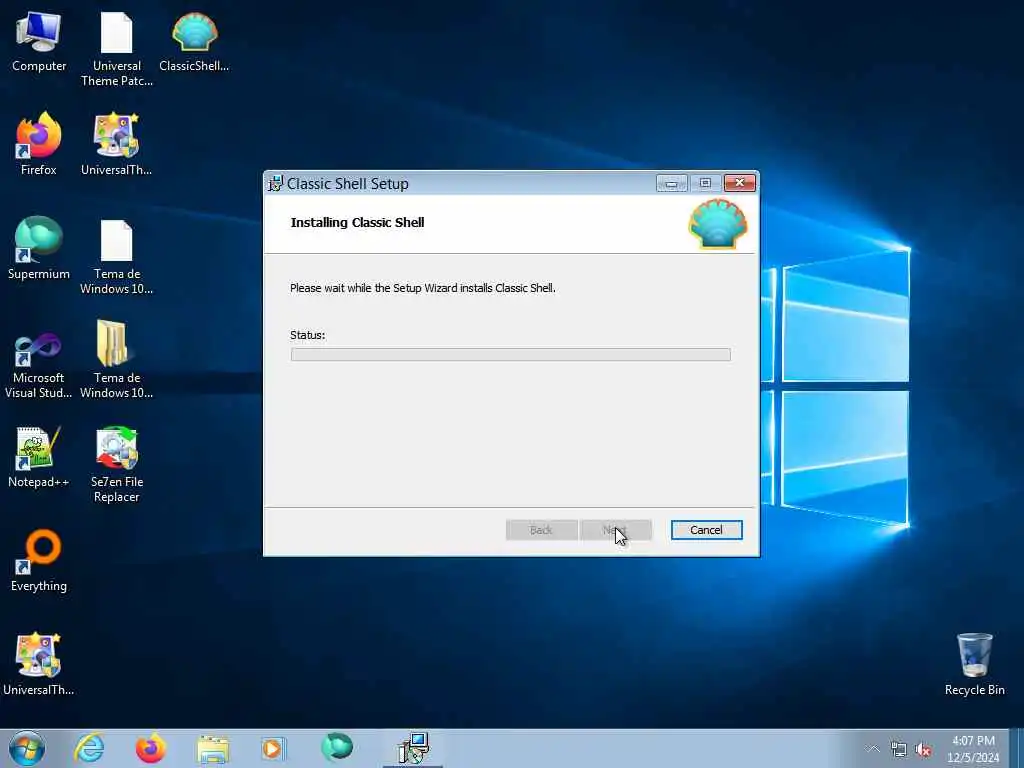Open File Explorer from the taskbar
Screen dimensions: 1024x768
pos(213,749)
